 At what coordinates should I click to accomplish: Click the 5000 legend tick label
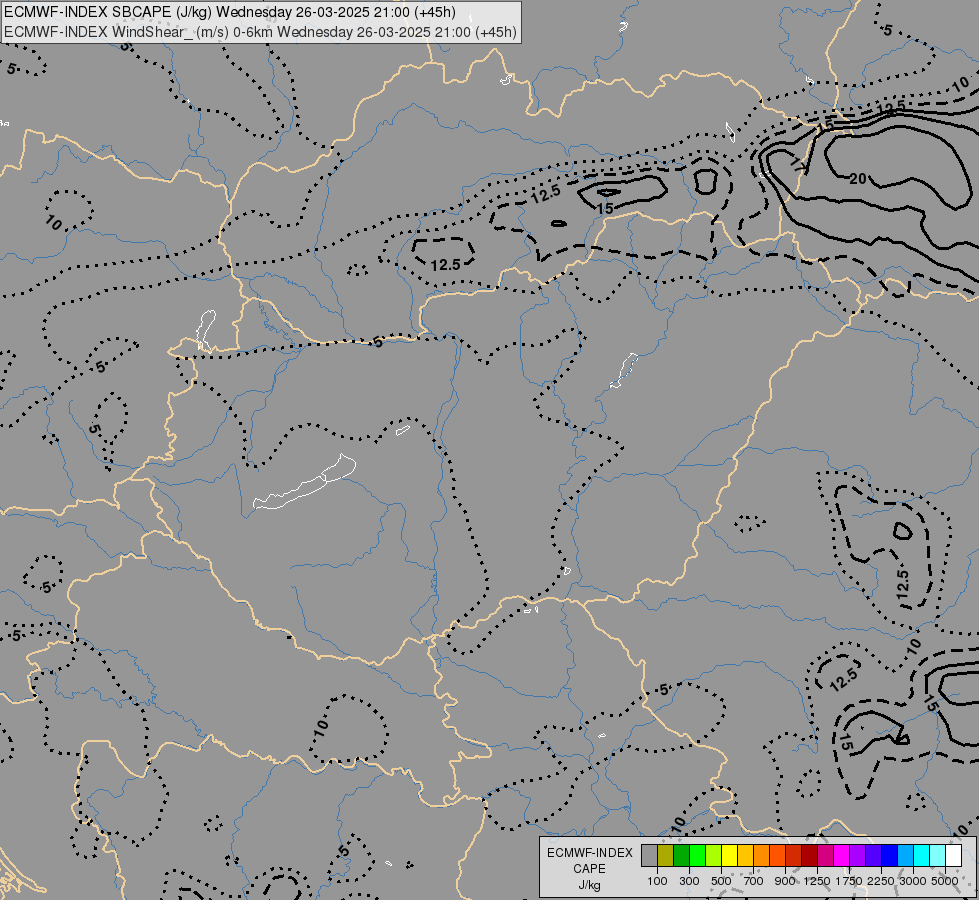click(945, 881)
